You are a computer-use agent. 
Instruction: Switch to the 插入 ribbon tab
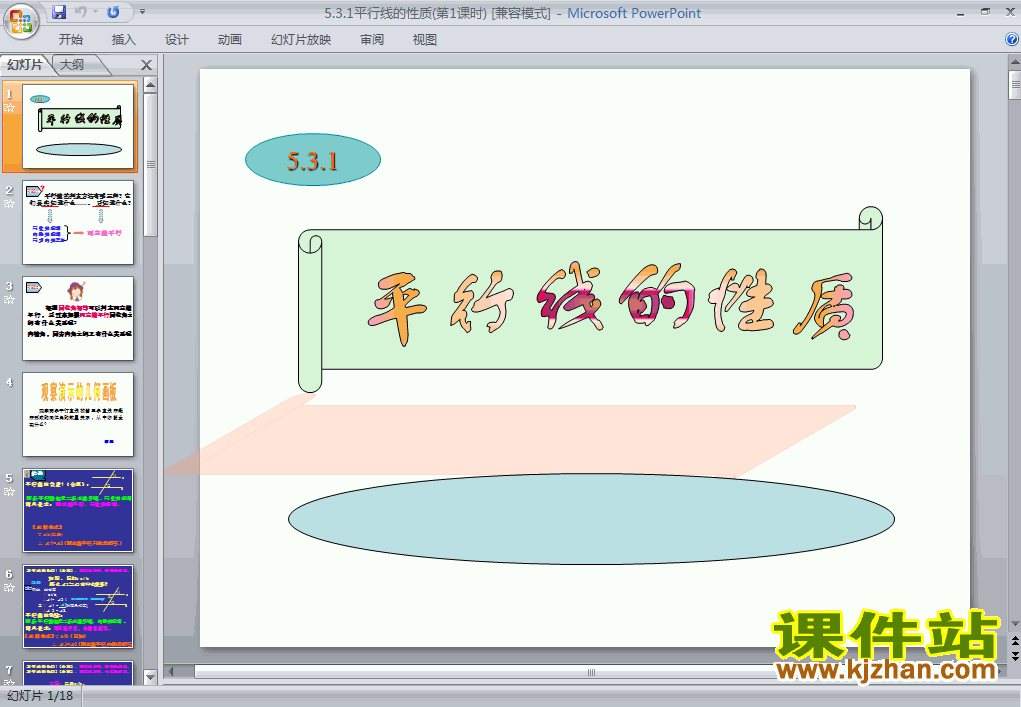point(124,40)
